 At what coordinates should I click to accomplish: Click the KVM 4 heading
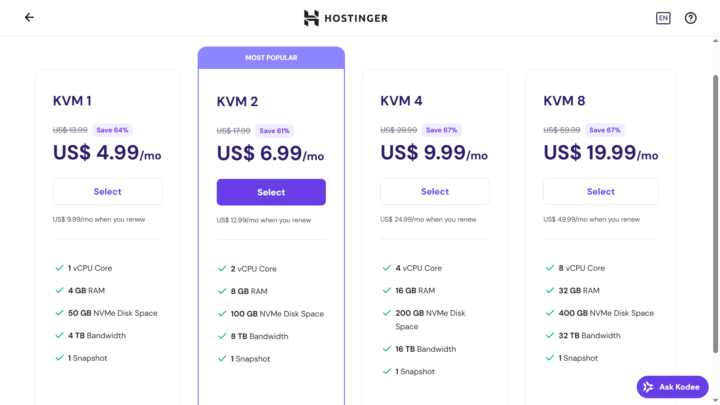401,101
